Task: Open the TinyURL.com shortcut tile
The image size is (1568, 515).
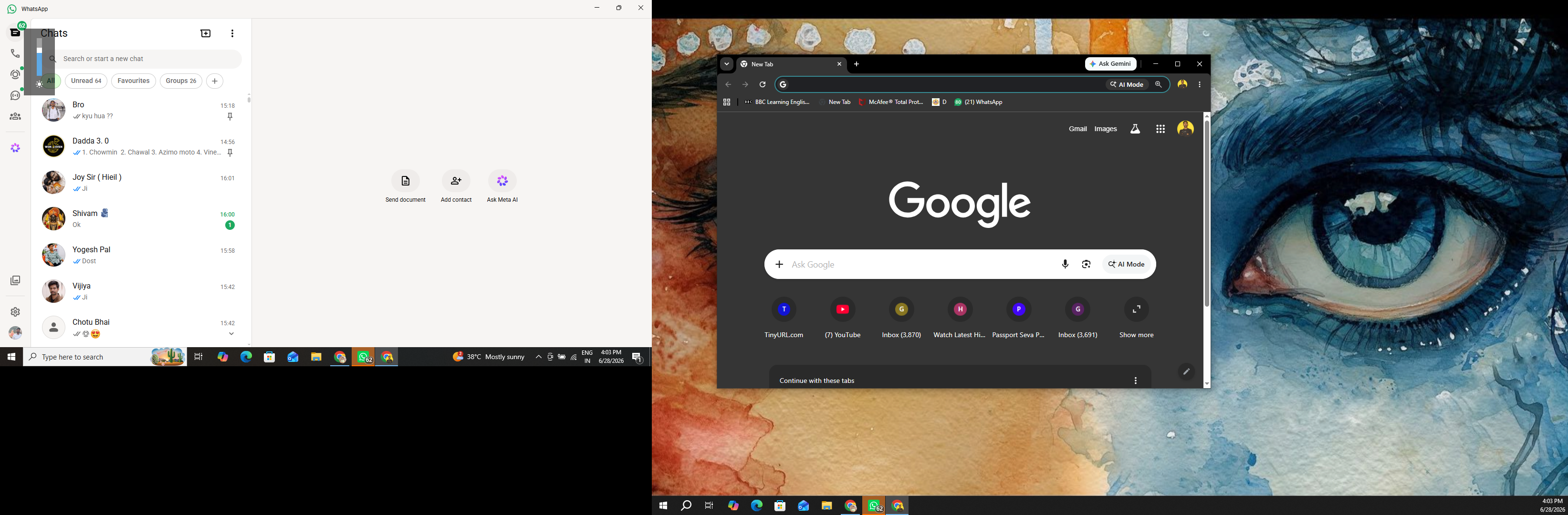Action: point(784,319)
